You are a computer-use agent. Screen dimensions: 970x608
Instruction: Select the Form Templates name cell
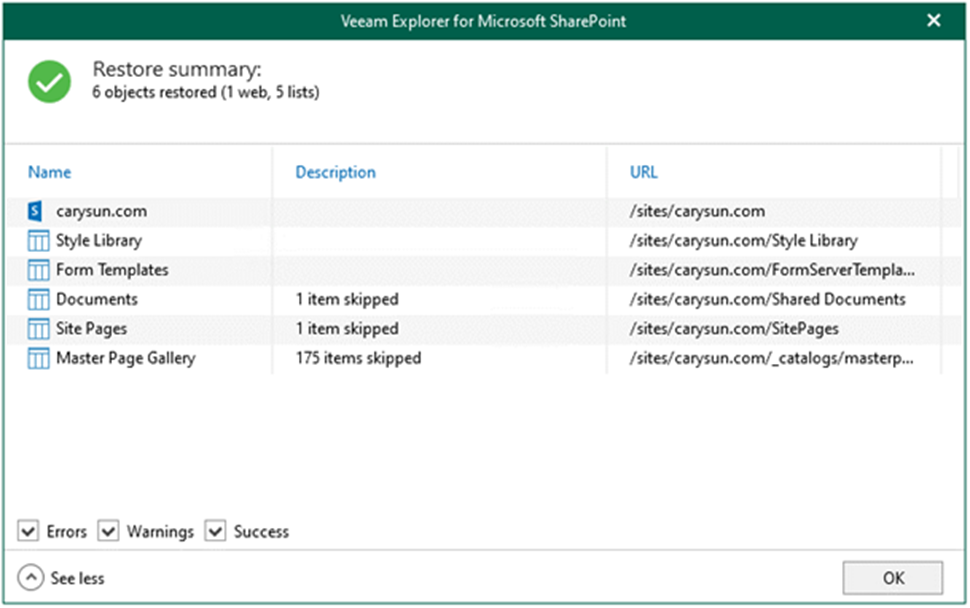(112, 270)
